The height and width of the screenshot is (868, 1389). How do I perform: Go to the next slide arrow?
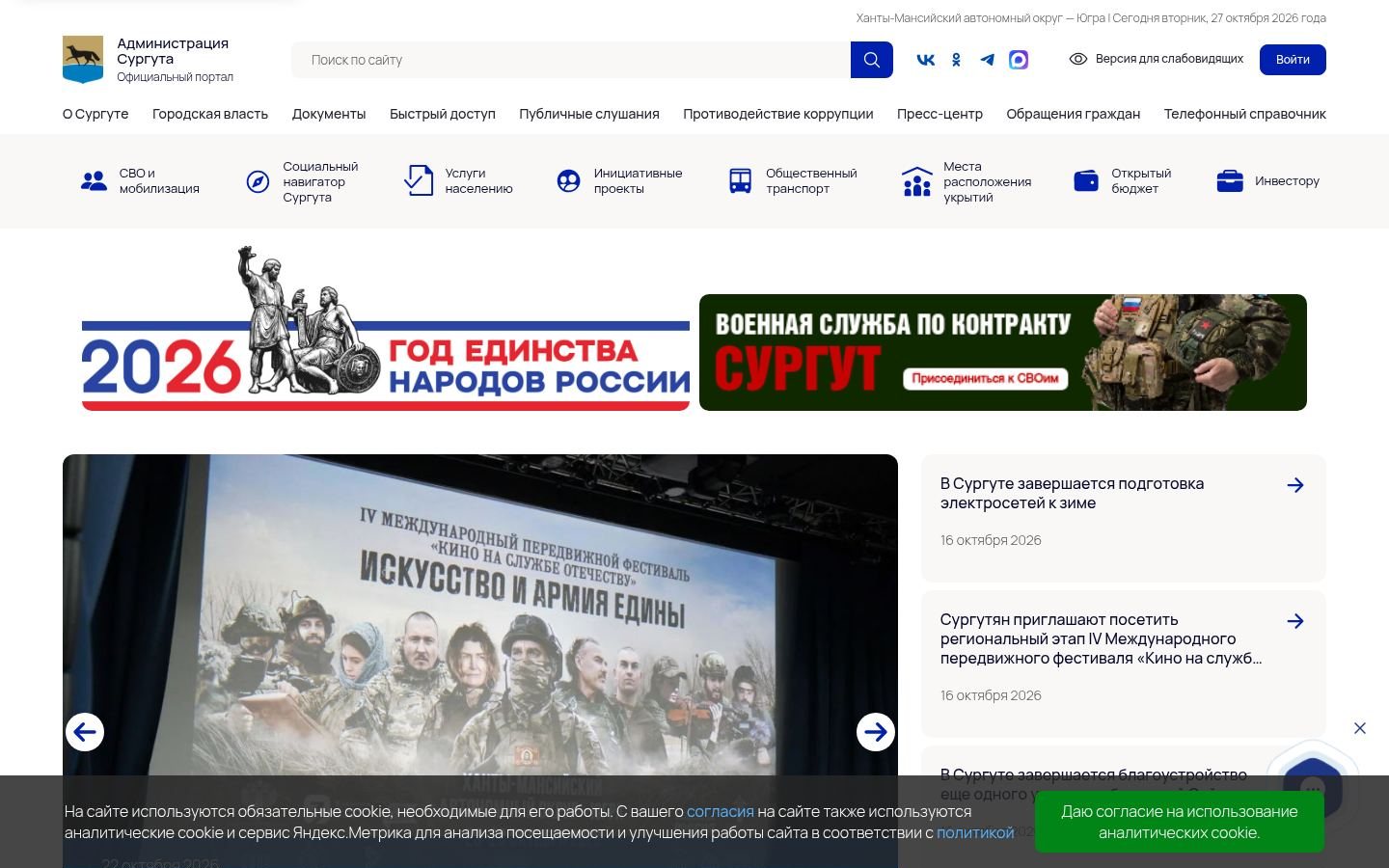coord(876,732)
